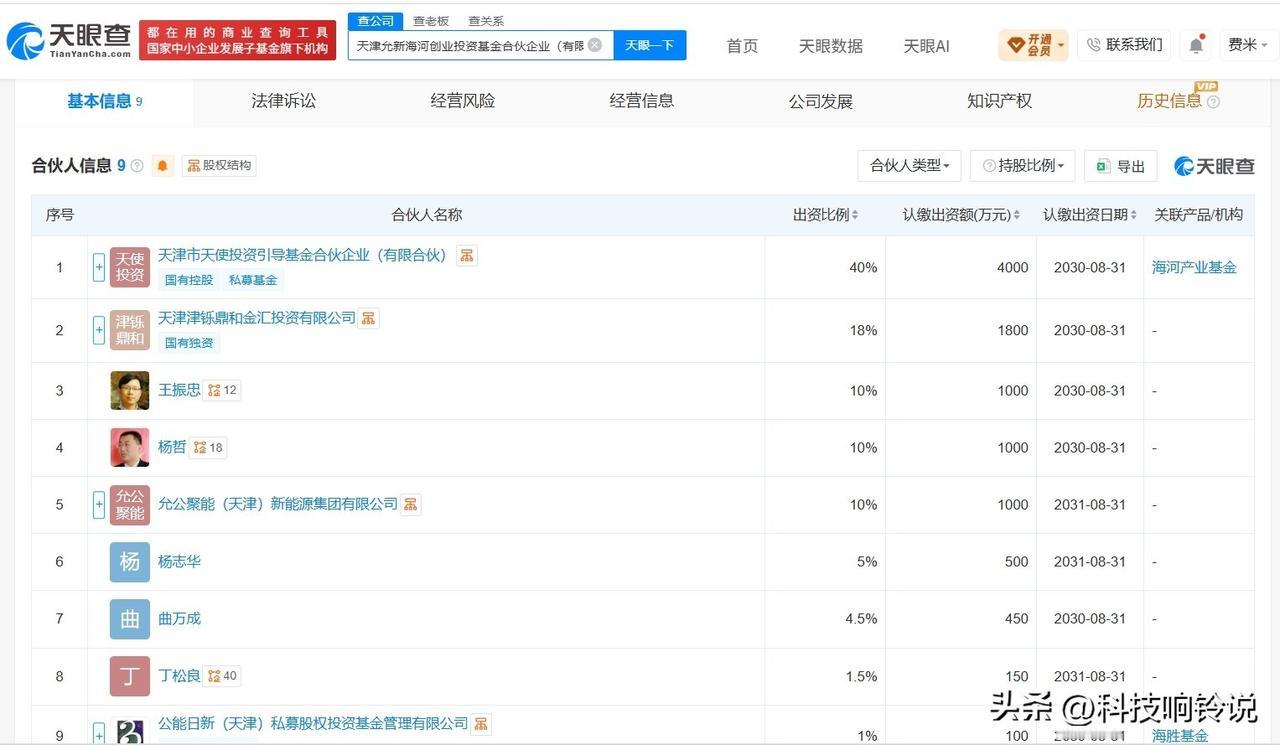Open the 杨志华 partner name link

(x=179, y=562)
